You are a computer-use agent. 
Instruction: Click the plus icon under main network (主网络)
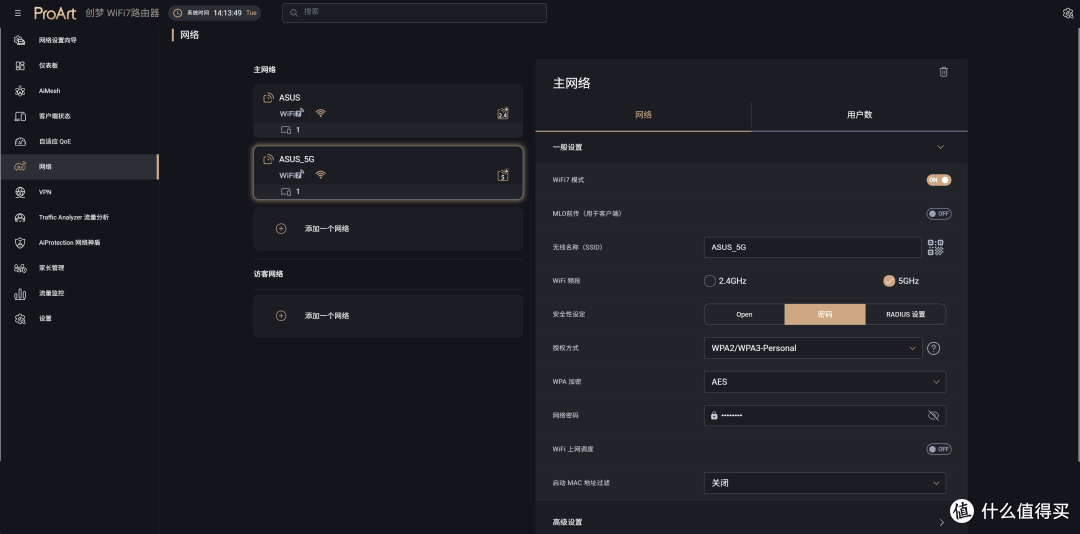[281, 229]
